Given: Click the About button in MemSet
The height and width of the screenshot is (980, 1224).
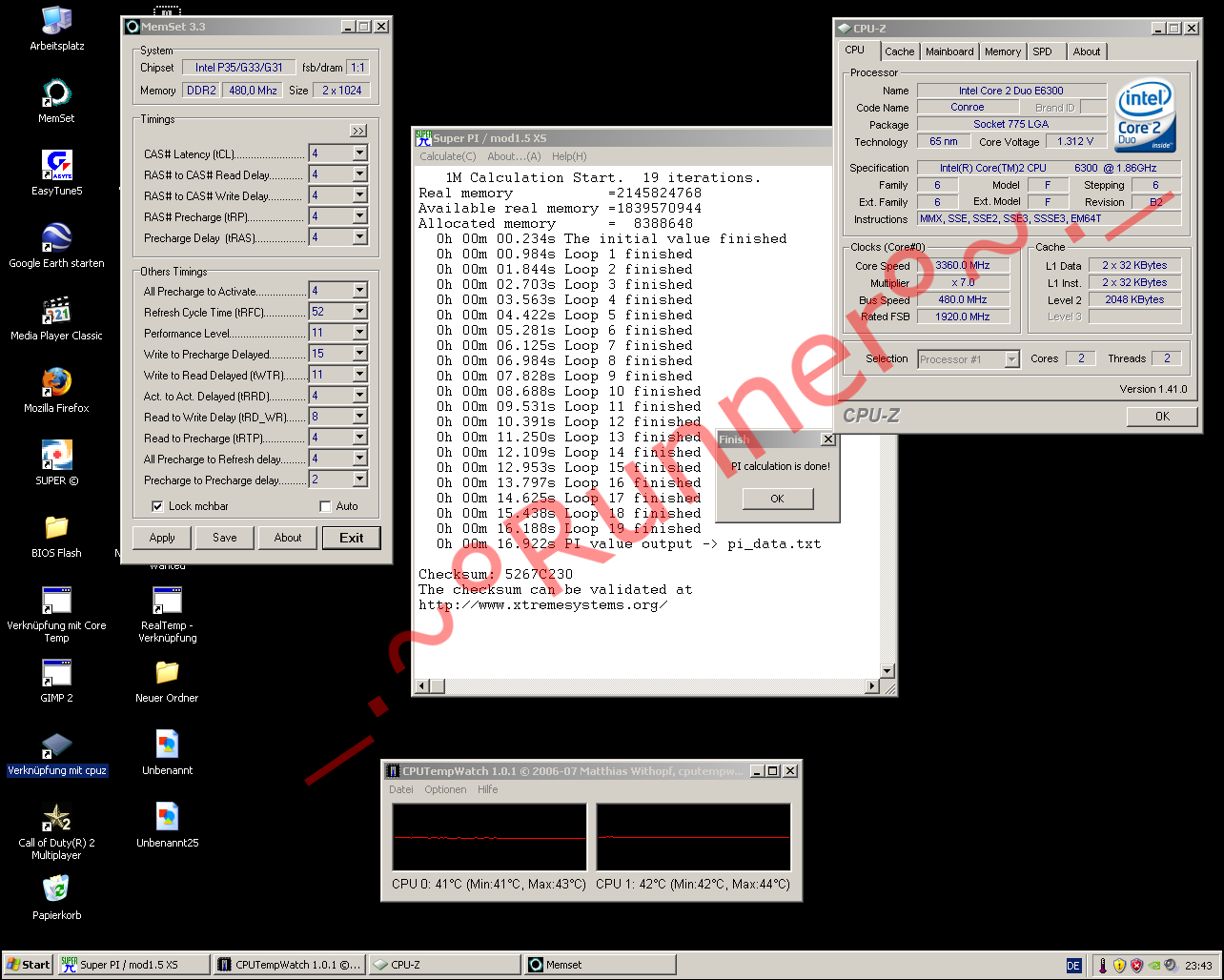Looking at the screenshot, I should [x=288, y=538].
